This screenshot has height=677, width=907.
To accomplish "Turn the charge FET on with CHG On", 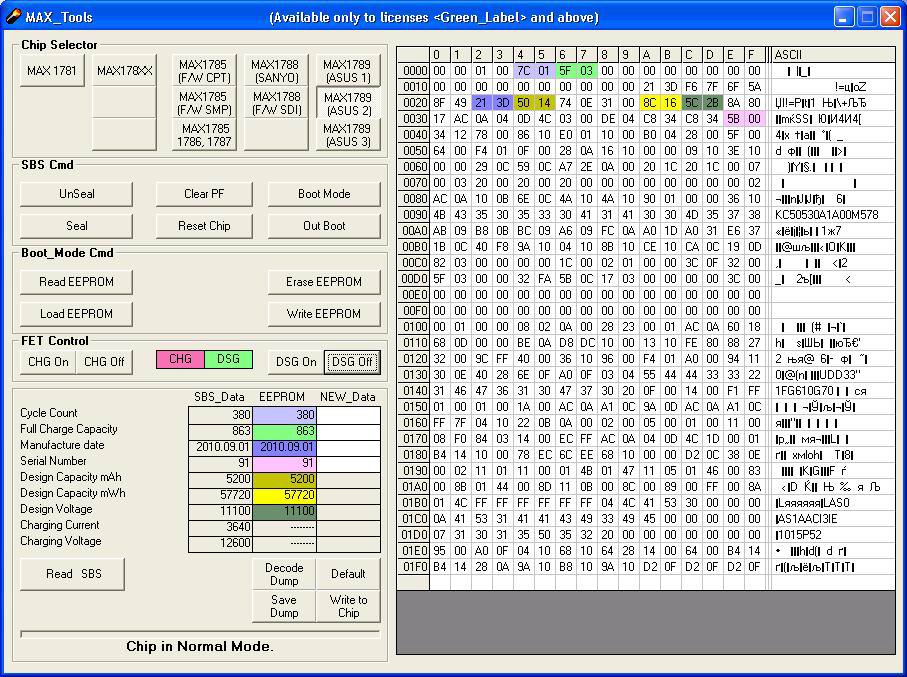I will click(48, 362).
